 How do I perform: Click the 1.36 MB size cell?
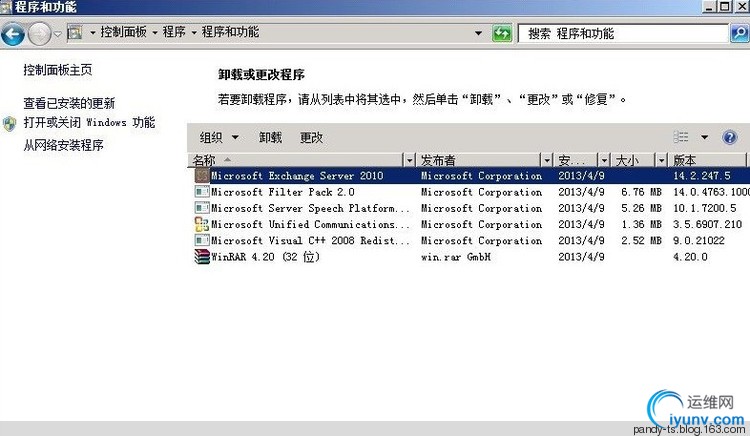click(641, 224)
